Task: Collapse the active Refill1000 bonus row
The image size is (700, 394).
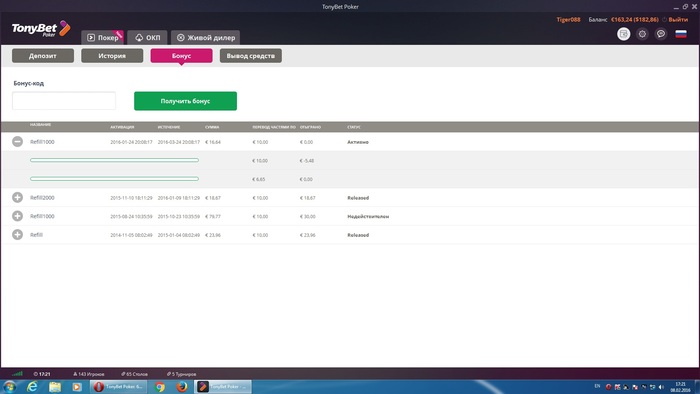Action: [17, 142]
